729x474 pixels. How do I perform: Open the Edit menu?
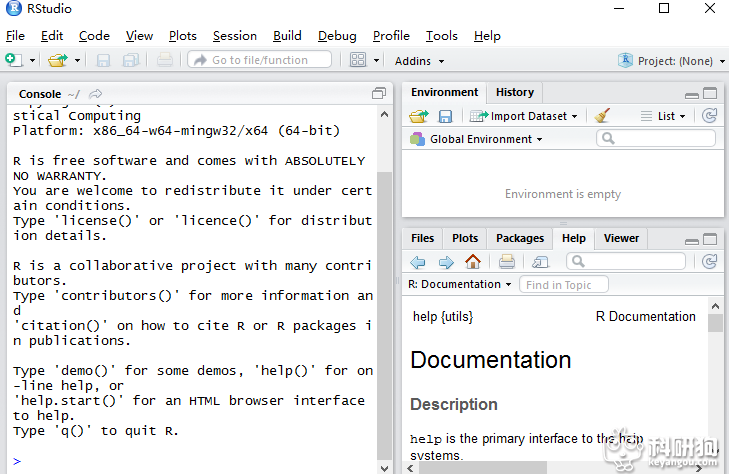coord(52,36)
